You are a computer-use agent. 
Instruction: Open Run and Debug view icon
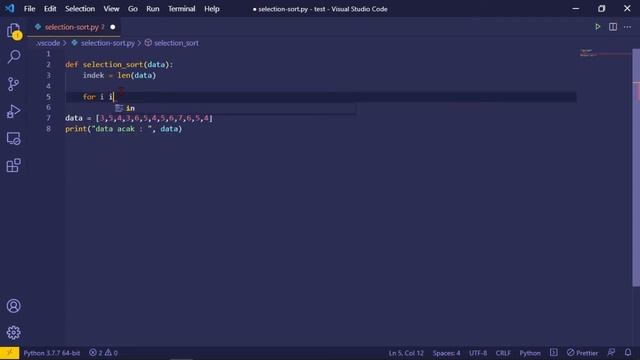13,111
